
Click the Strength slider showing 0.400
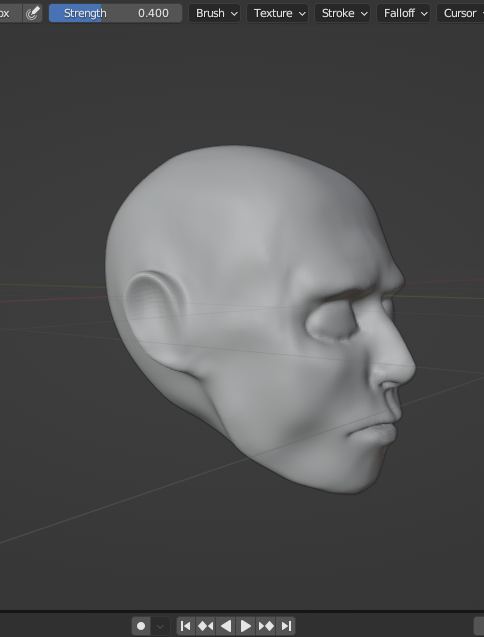pos(115,13)
